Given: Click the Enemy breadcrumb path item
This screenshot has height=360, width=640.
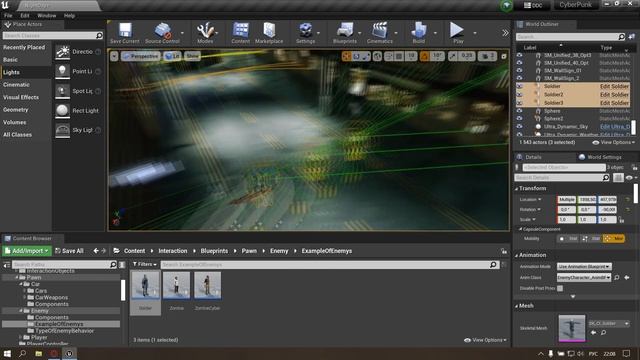Looking at the screenshot, I should pos(279,251).
